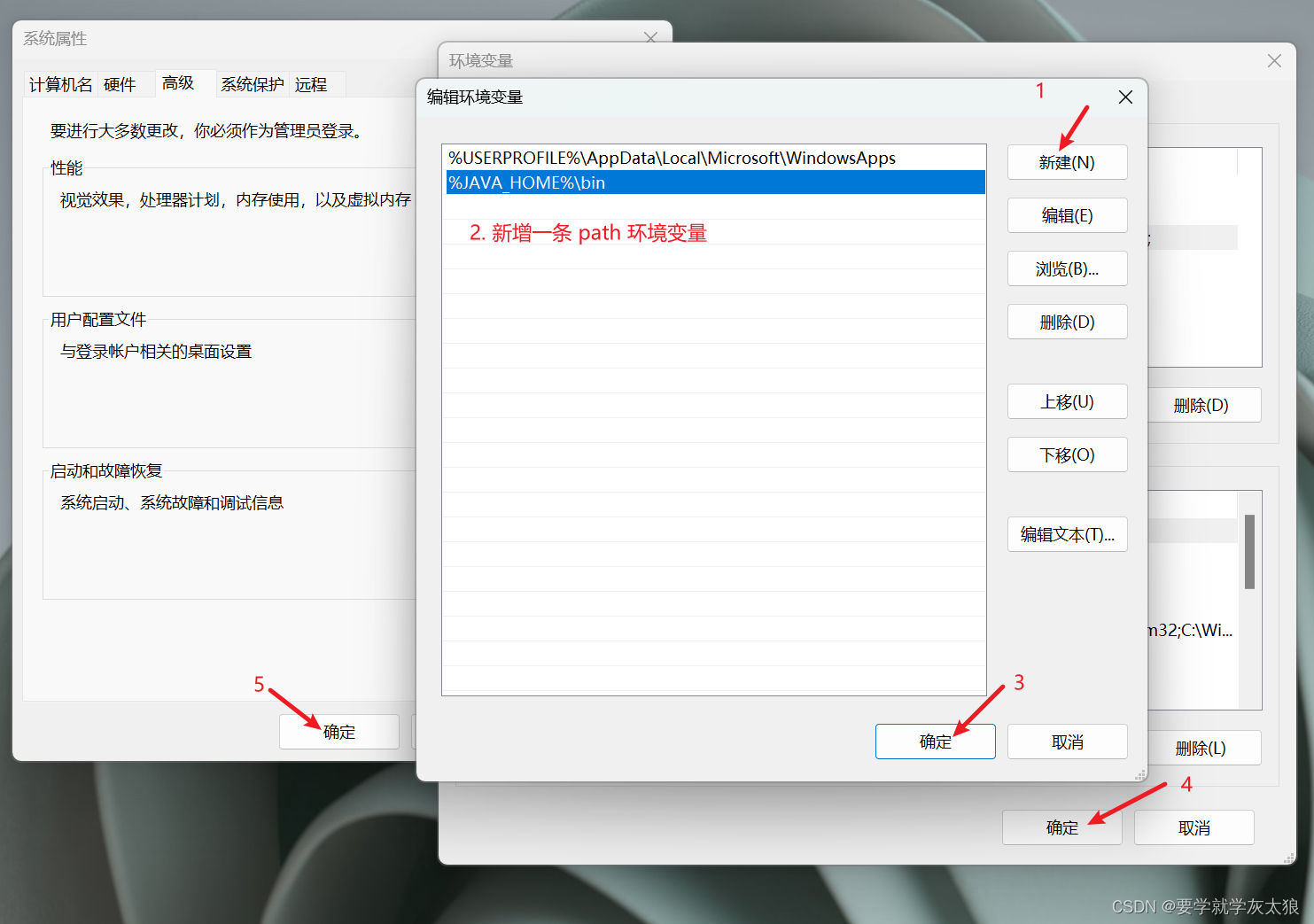Click the empty row below %JAVA_HOME%\bin
This screenshot has height=924, width=1314.
pos(714,207)
